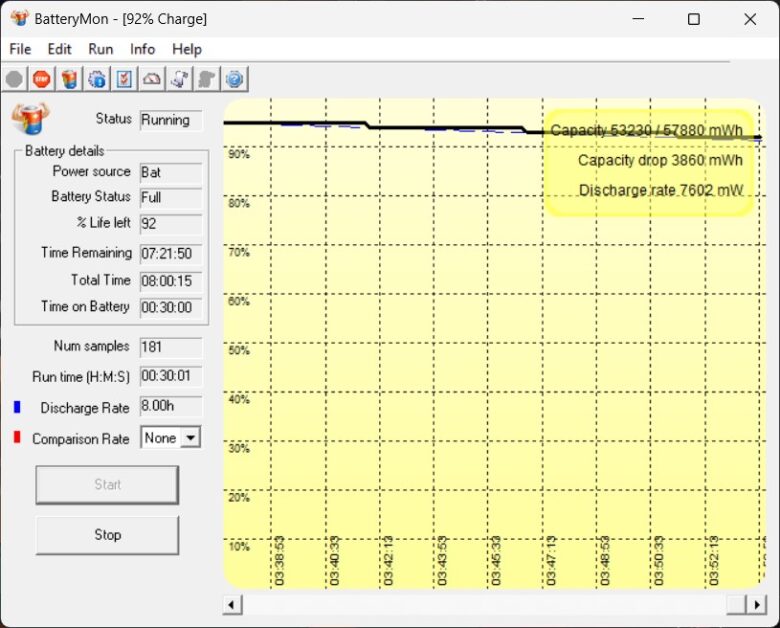Click the Stop button
The height and width of the screenshot is (628, 780).
(107, 535)
